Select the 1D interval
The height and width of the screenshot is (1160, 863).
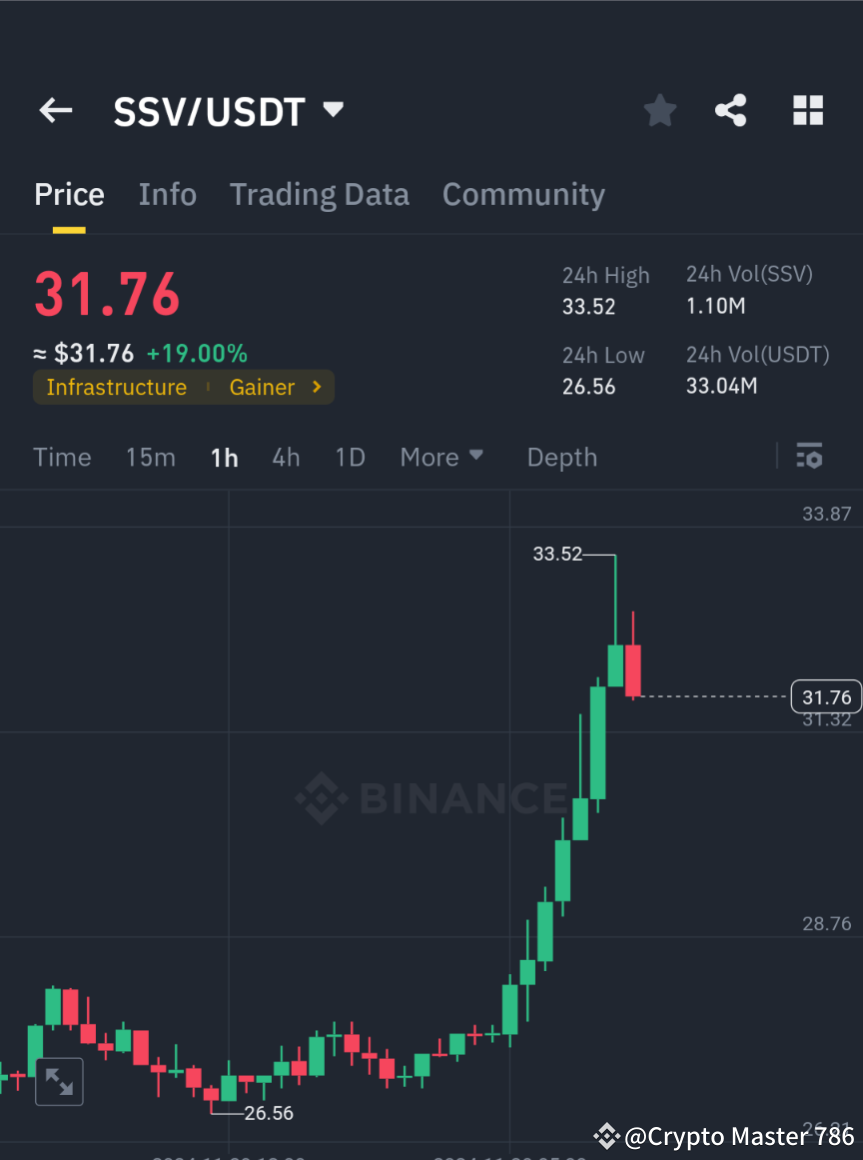(350, 457)
